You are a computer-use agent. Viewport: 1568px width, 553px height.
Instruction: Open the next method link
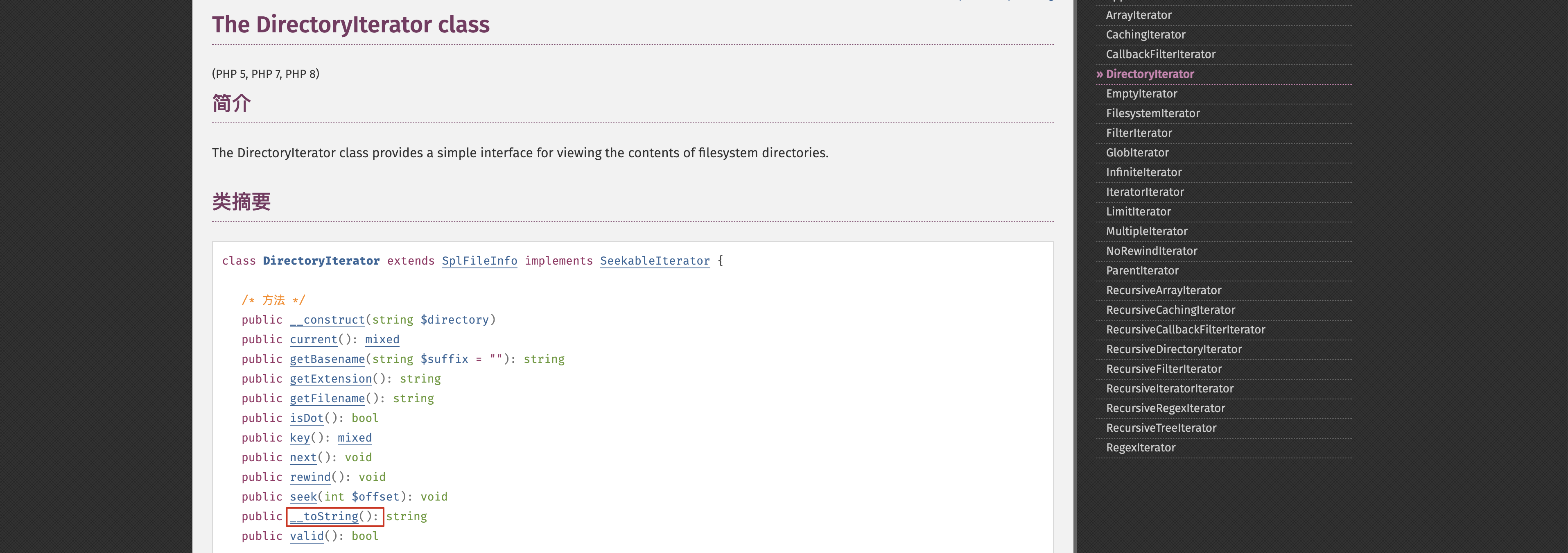tap(303, 458)
